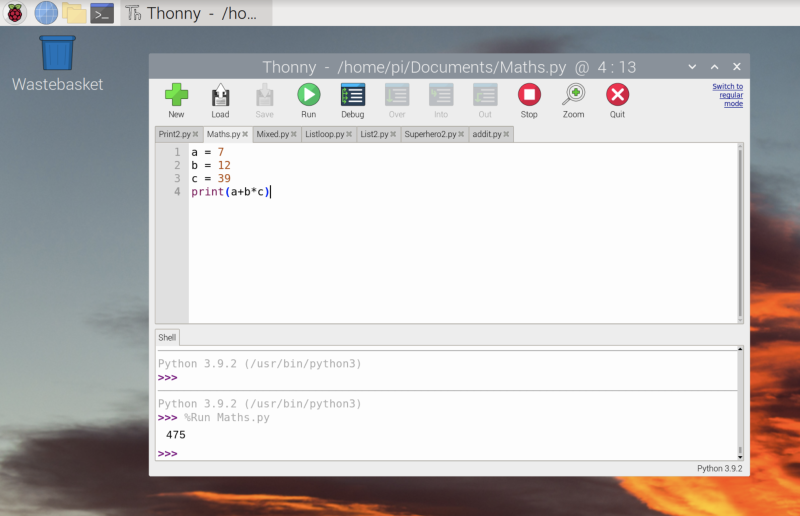800x516 pixels.
Task: Run the current script
Action: (x=309, y=95)
